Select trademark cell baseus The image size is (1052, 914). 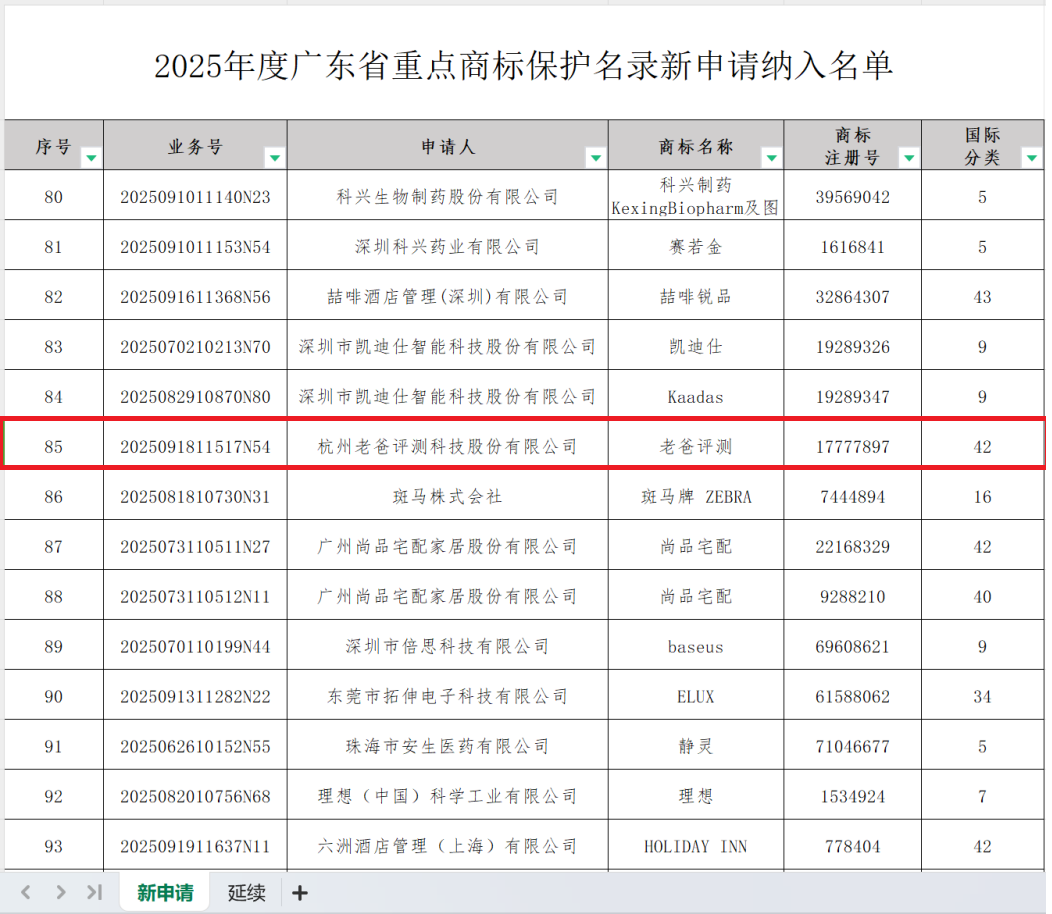tap(696, 645)
